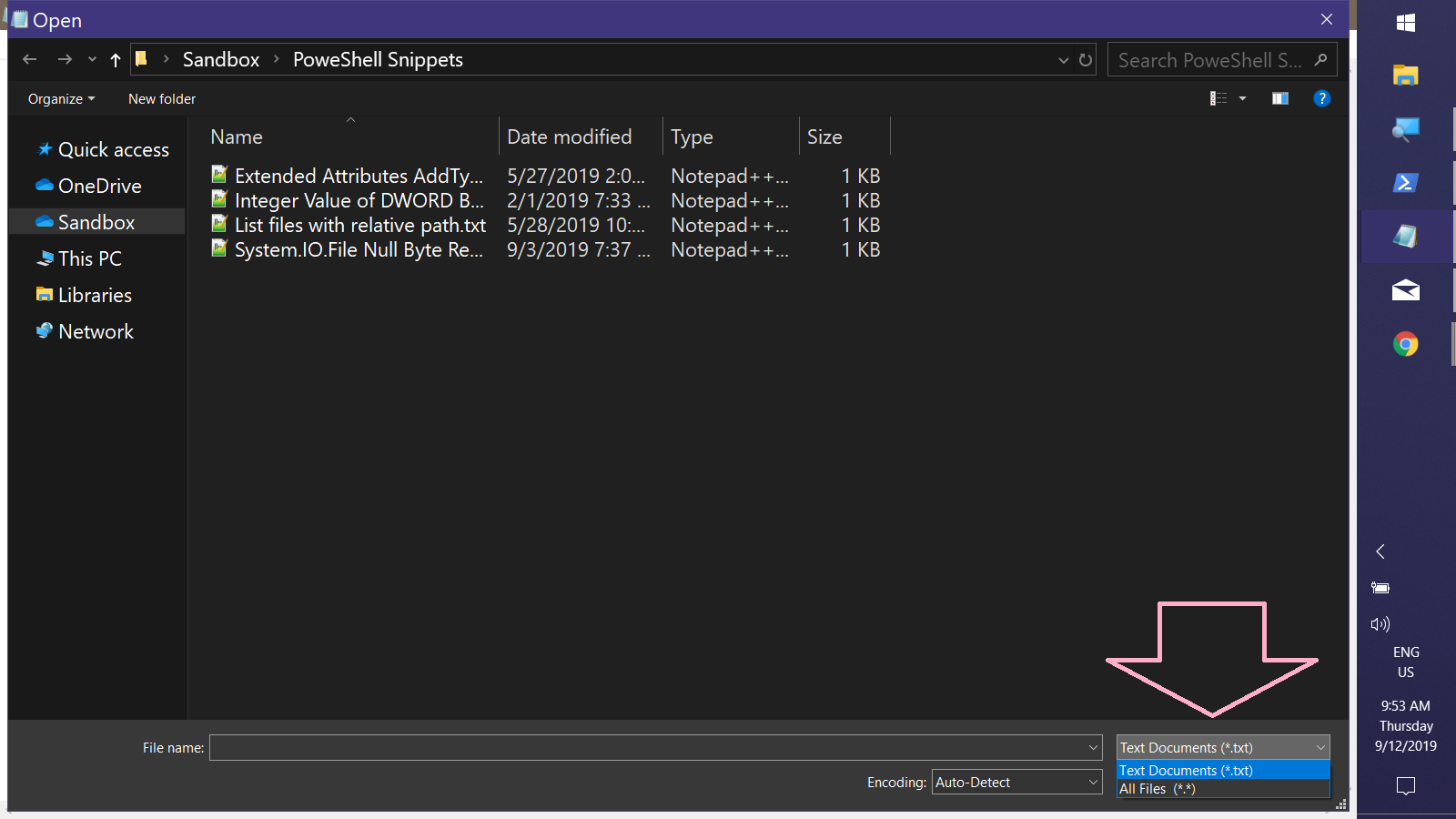The height and width of the screenshot is (819, 1456).
Task: Toggle the preview pane
Action: (1280, 98)
